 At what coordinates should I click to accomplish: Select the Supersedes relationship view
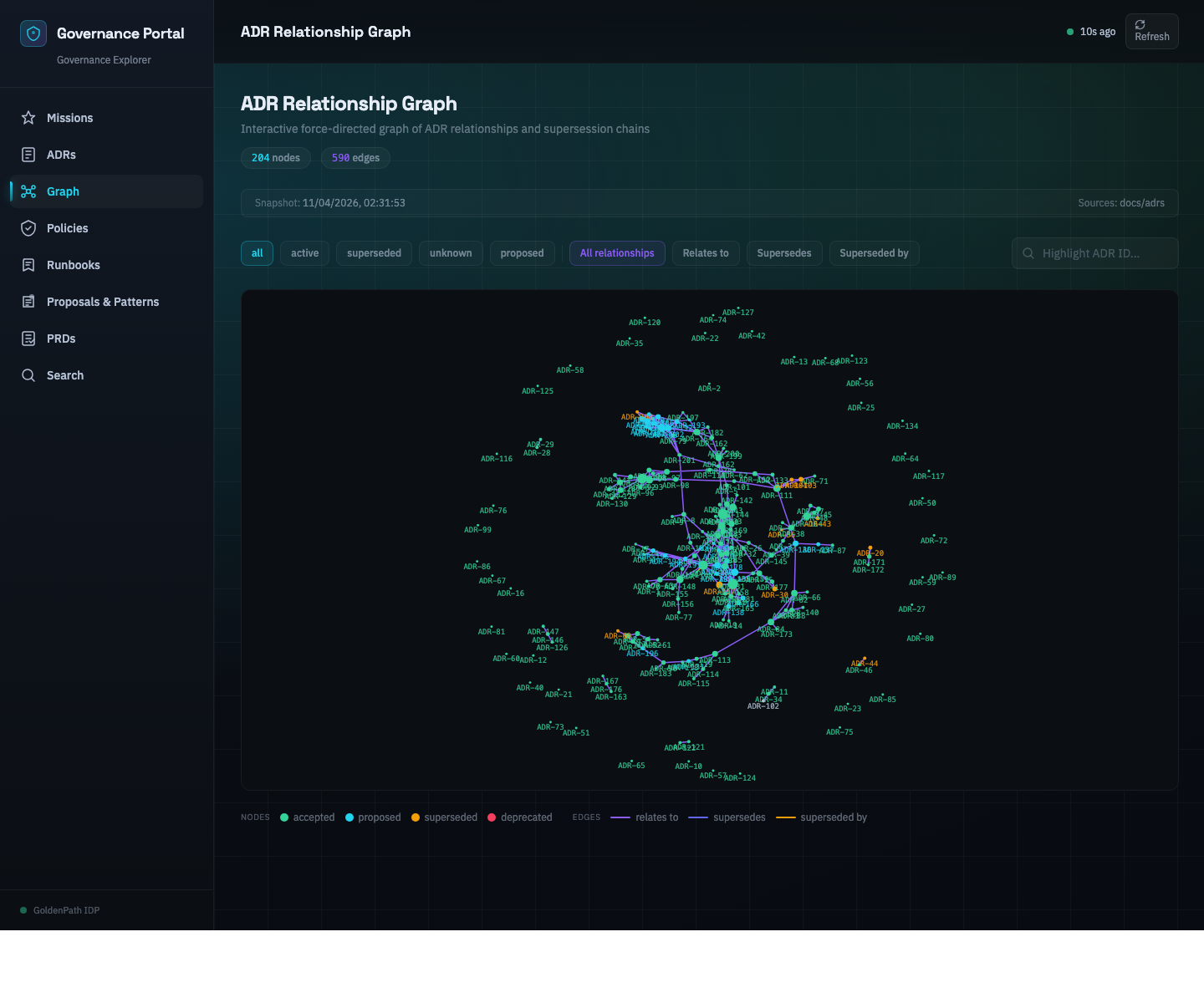coord(784,252)
